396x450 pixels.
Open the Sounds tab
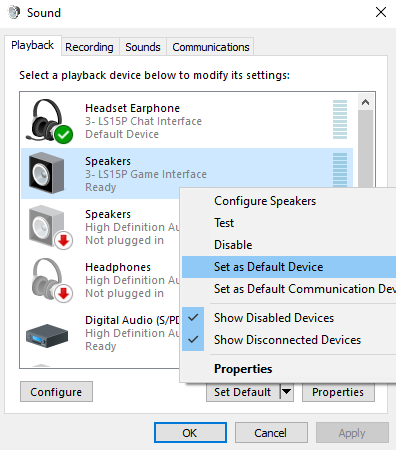pyautogui.click(x=143, y=47)
